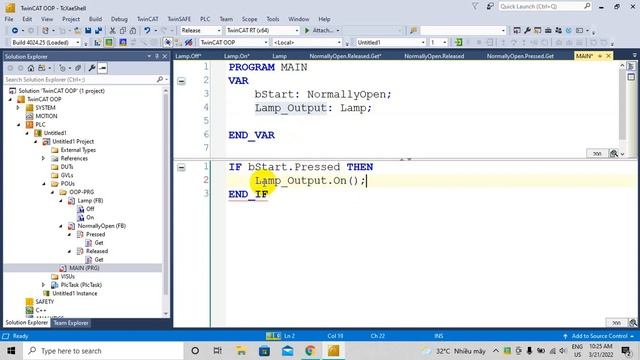Image resolution: width=640 pixels, height=360 pixels.
Task: Click Add to Source Control
Action: tap(599, 336)
